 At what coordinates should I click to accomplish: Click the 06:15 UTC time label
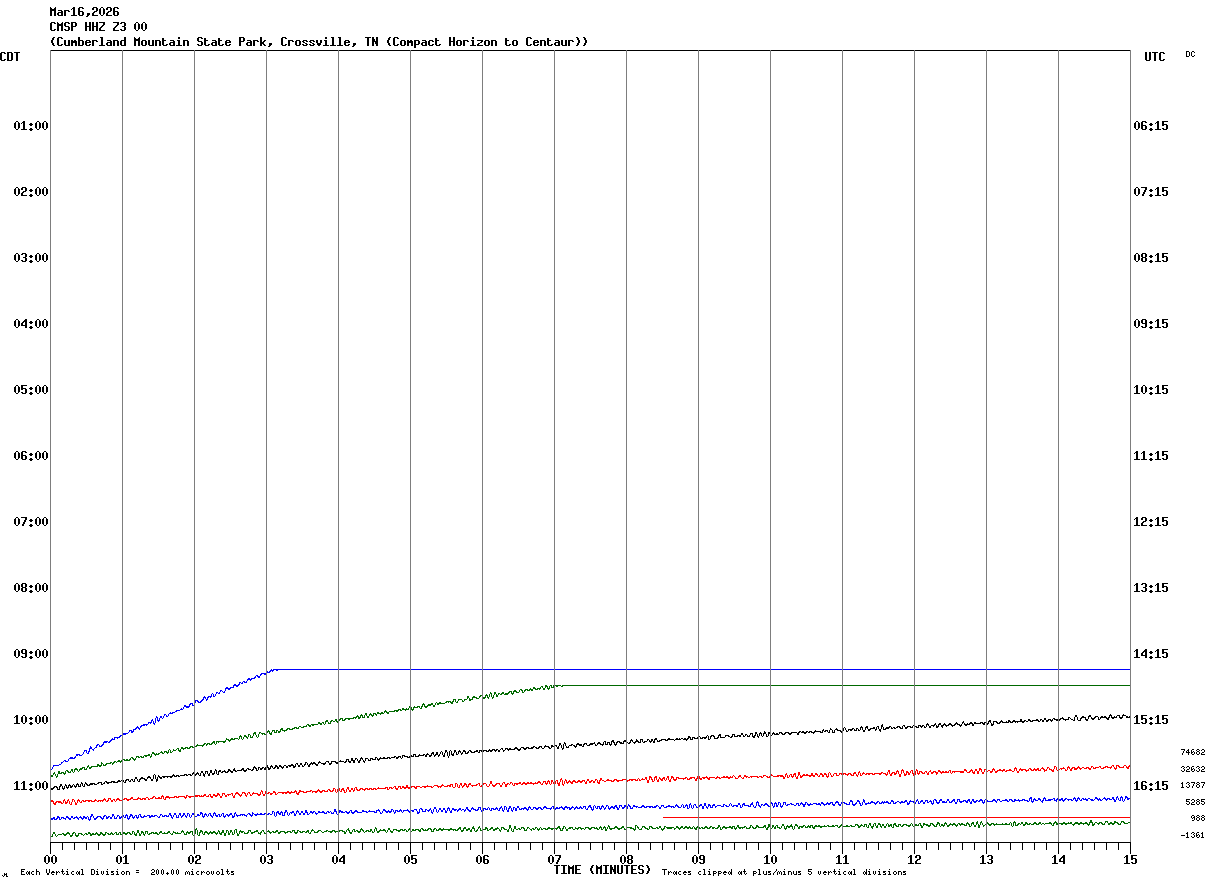tap(1151, 126)
